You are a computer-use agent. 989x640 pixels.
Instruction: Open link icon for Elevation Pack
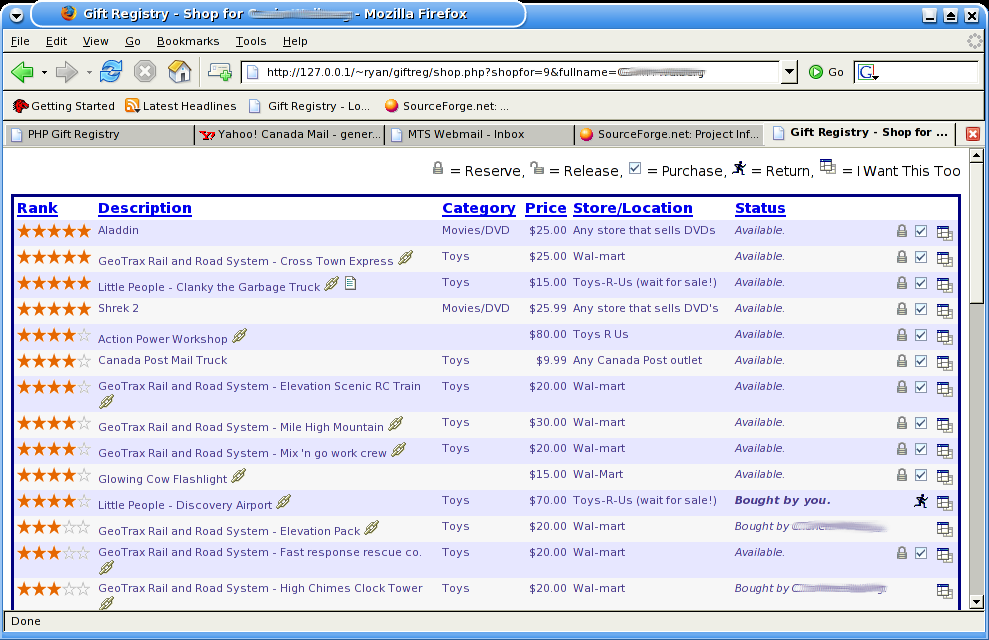click(372, 527)
